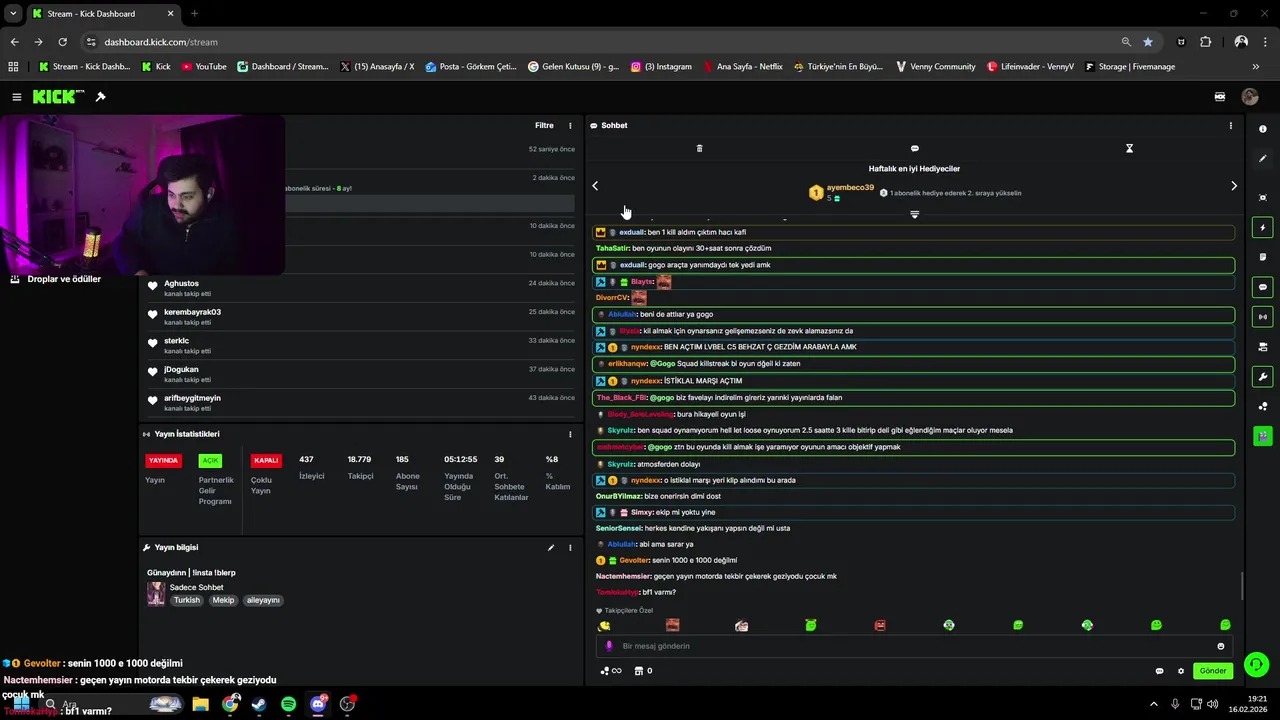Open Yayın İstatistikleri three-dot menu

[x=570, y=434]
